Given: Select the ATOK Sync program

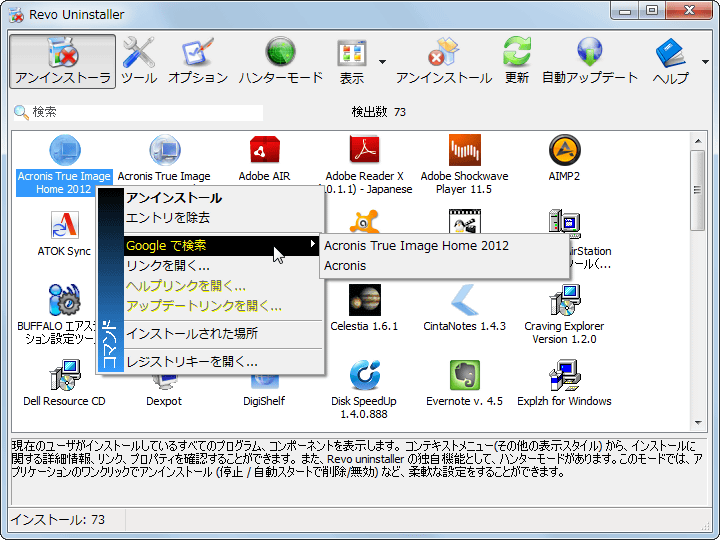Looking at the screenshot, I should click(x=64, y=233).
